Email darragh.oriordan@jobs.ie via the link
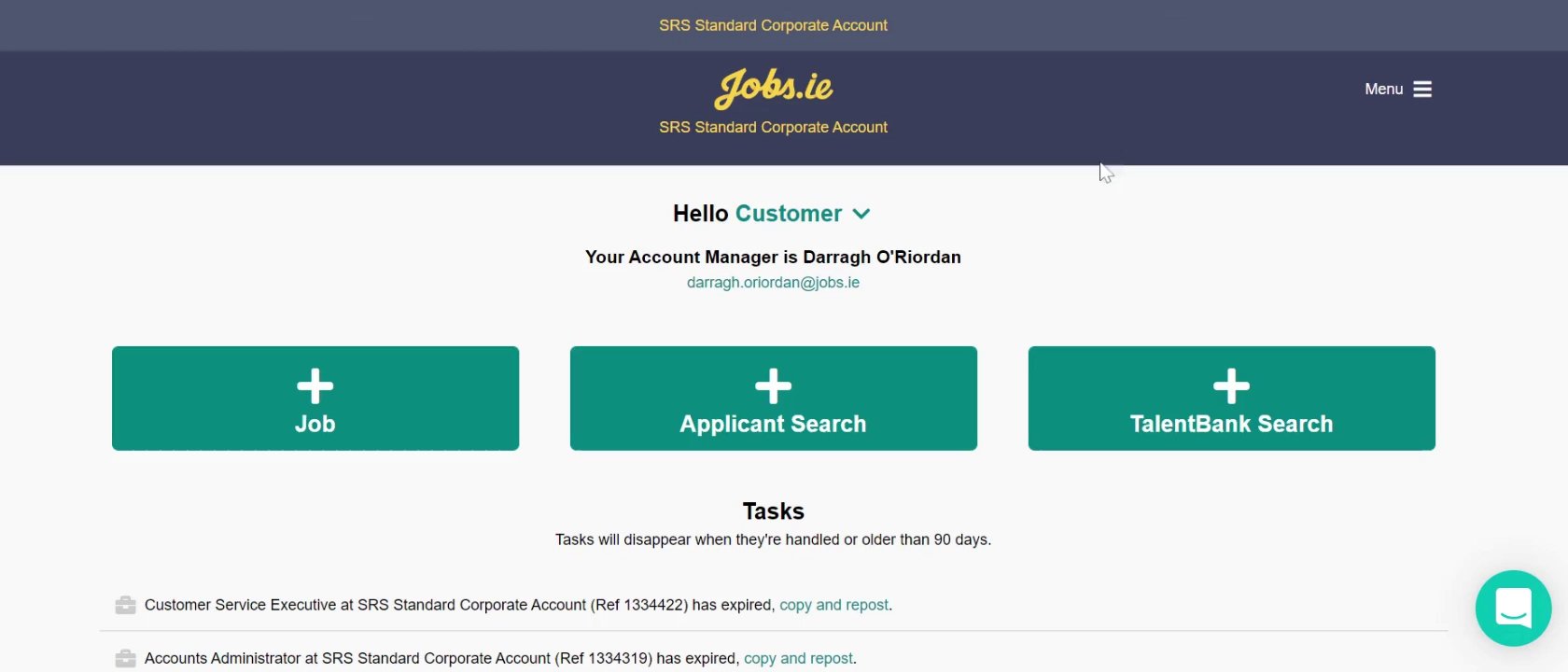This screenshot has width=1568, height=672. pos(773,283)
